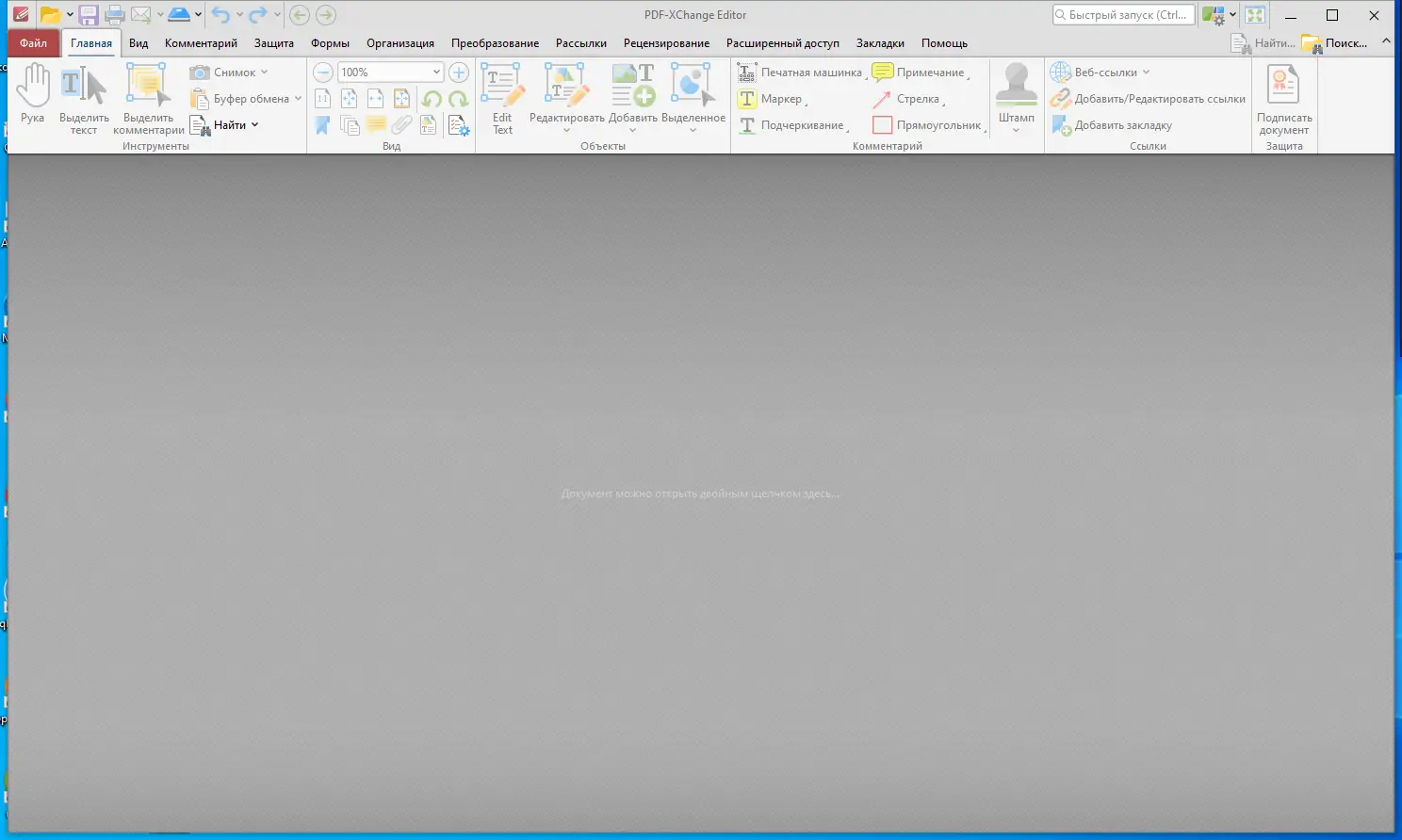Open the zoom level 100% dropdown
Viewport: 1402px width, 840px height.
click(x=436, y=73)
